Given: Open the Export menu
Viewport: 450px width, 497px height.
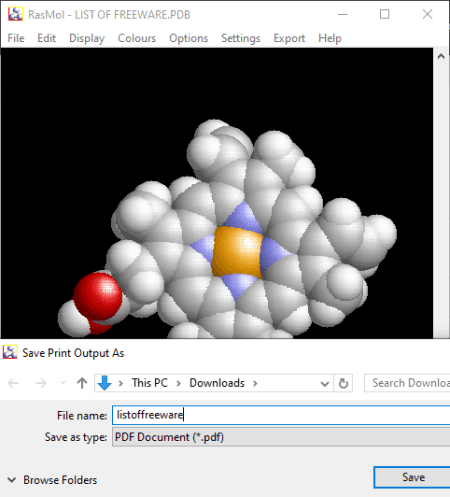Looking at the screenshot, I should tap(289, 38).
